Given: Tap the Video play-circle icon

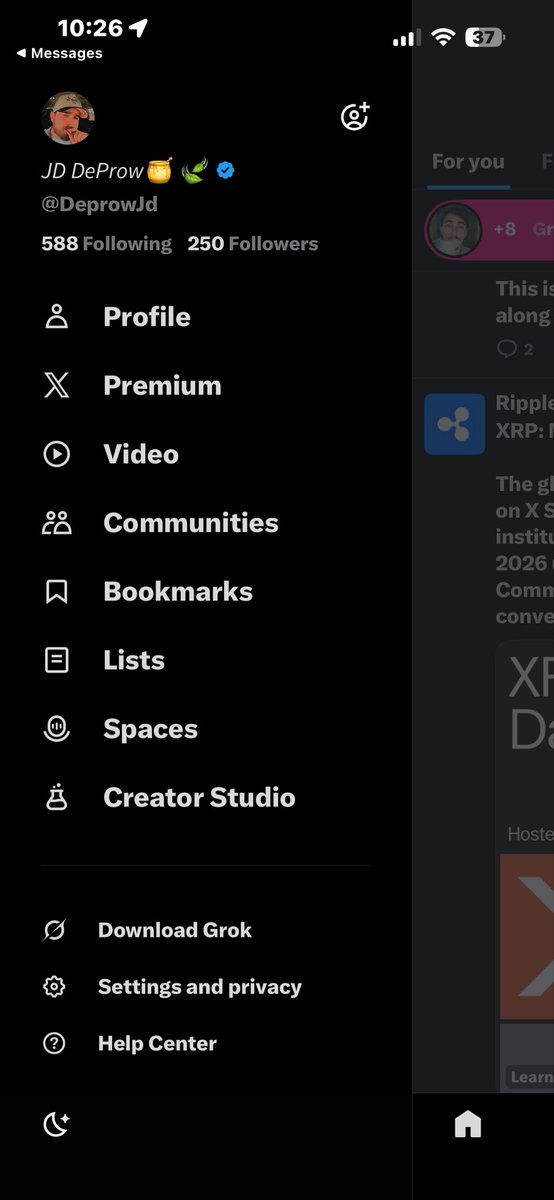Looking at the screenshot, I should coord(57,454).
